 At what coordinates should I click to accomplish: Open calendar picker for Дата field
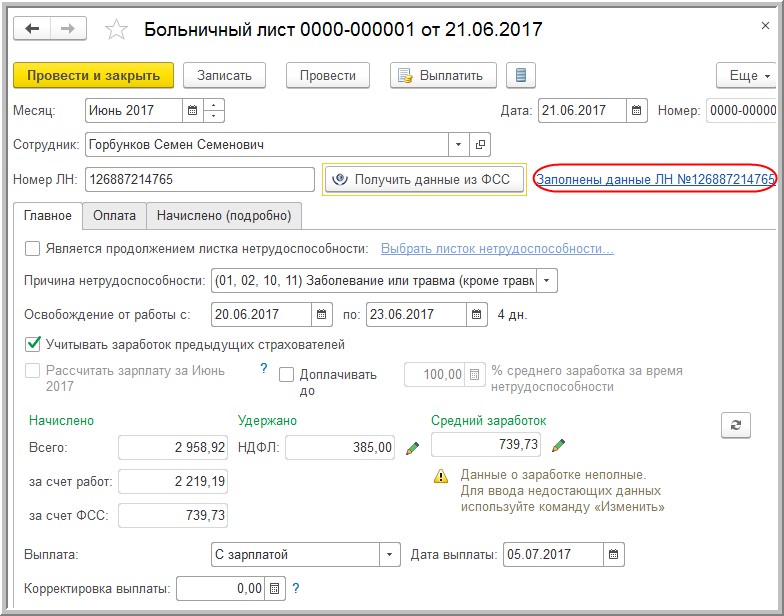click(x=636, y=110)
